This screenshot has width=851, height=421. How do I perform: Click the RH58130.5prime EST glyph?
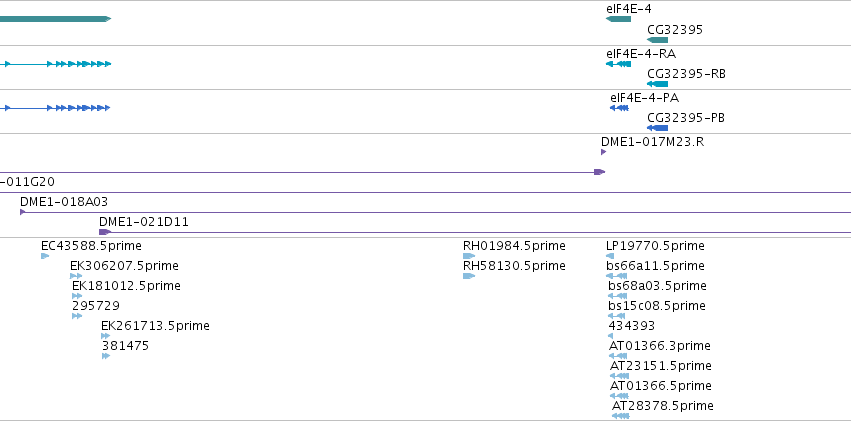pyautogui.click(x=469, y=276)
